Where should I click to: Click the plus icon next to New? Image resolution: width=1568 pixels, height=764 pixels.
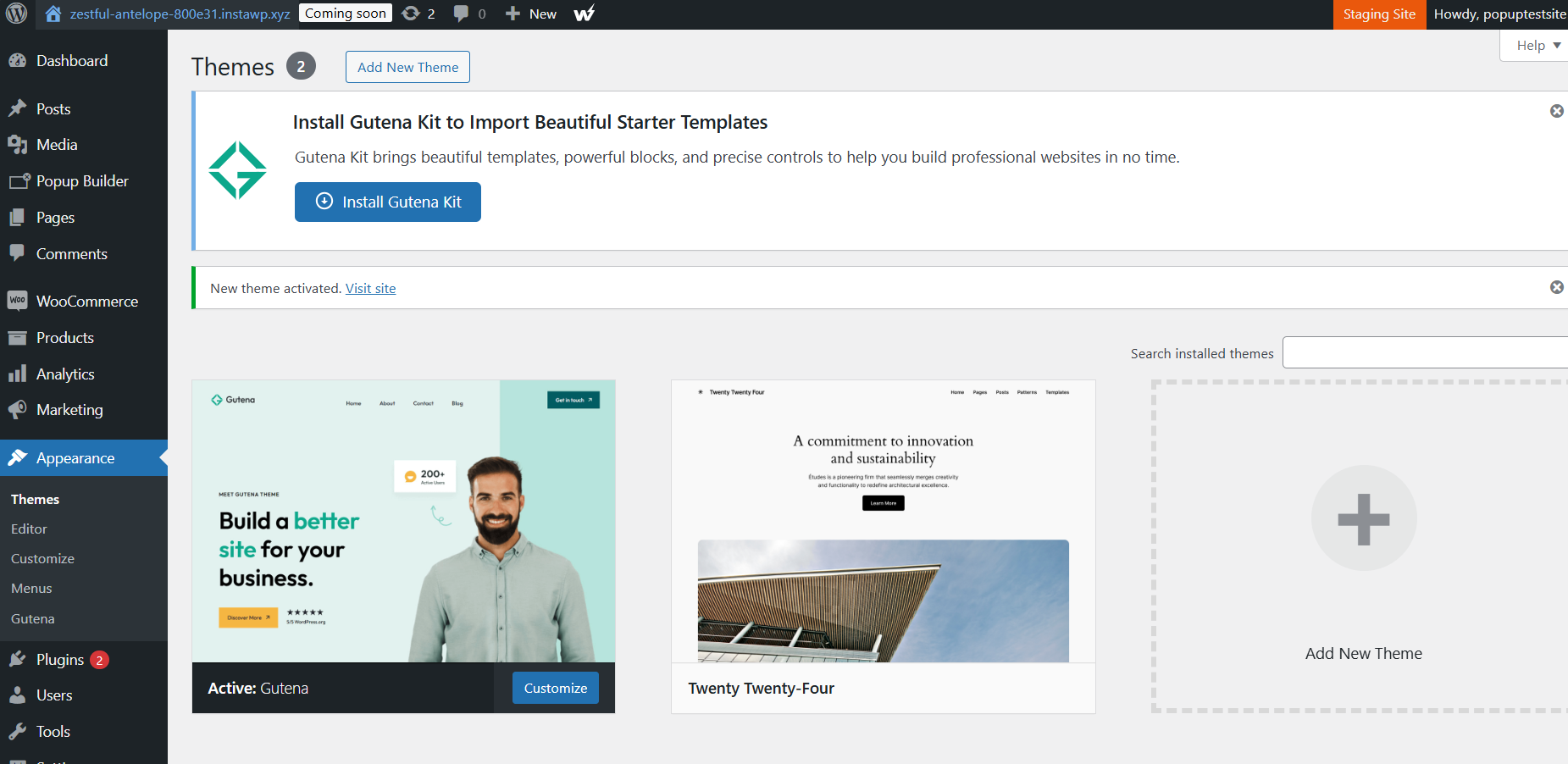(x=513, y=14)
